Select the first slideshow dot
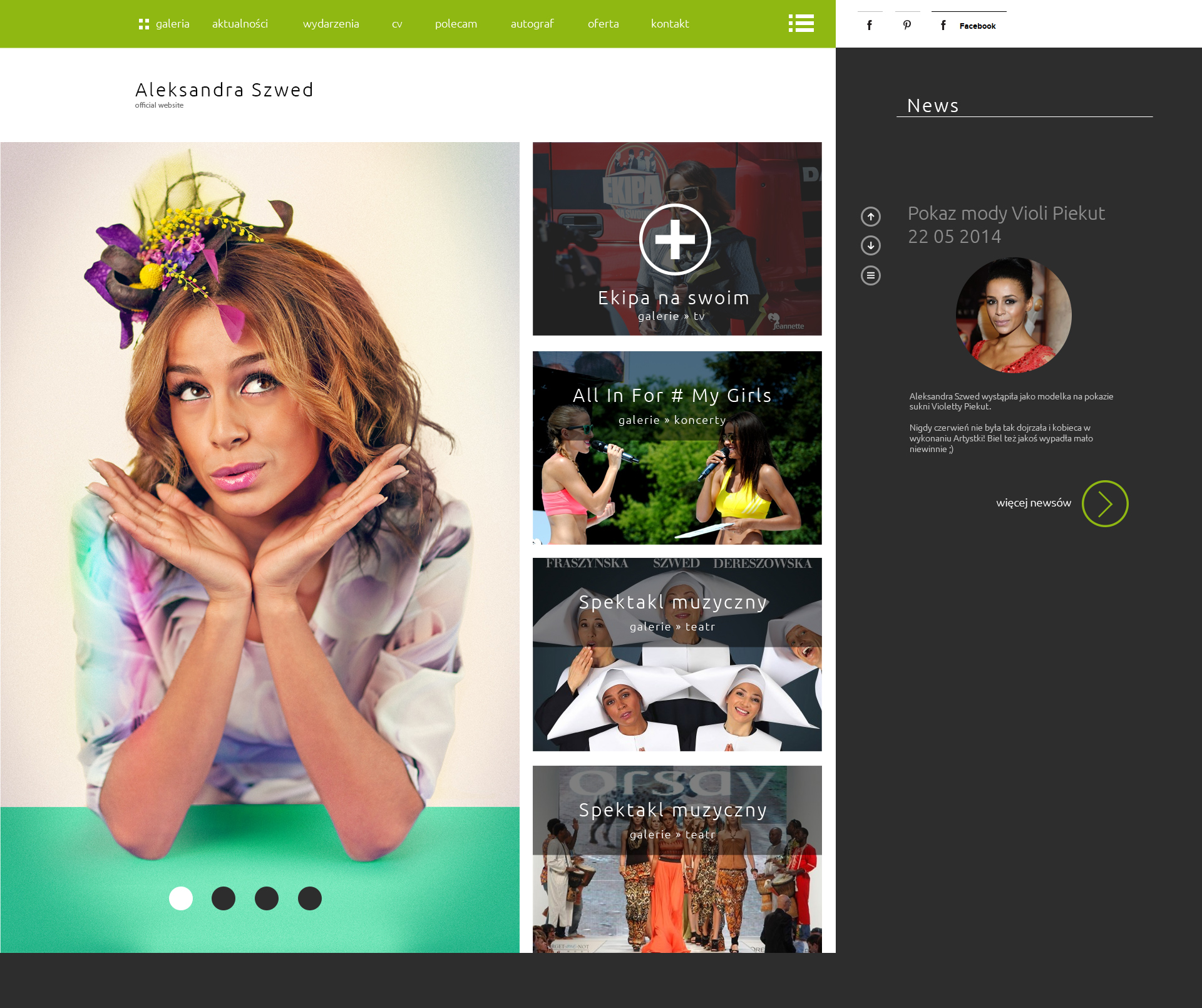This screenshot has height=1008, width=1202. pyautogui.click(x=181, y=898)
